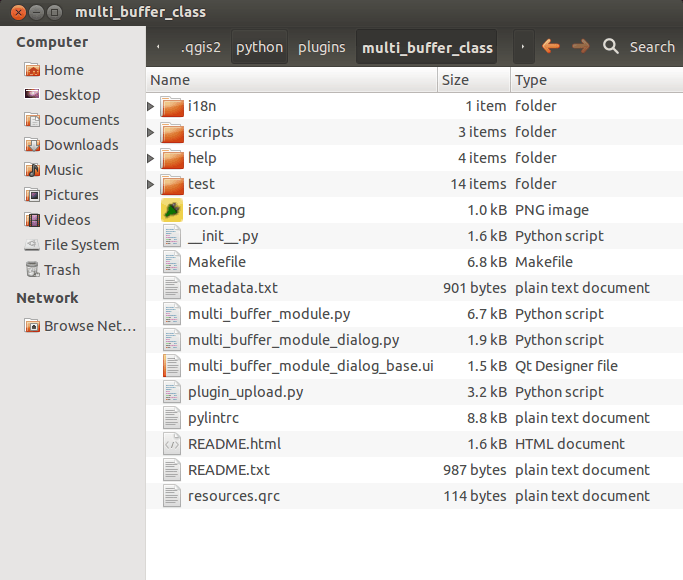Screen dimensions: 683x580
Task: Click the 'PNG image' type cell
Action: coord(552,210)
